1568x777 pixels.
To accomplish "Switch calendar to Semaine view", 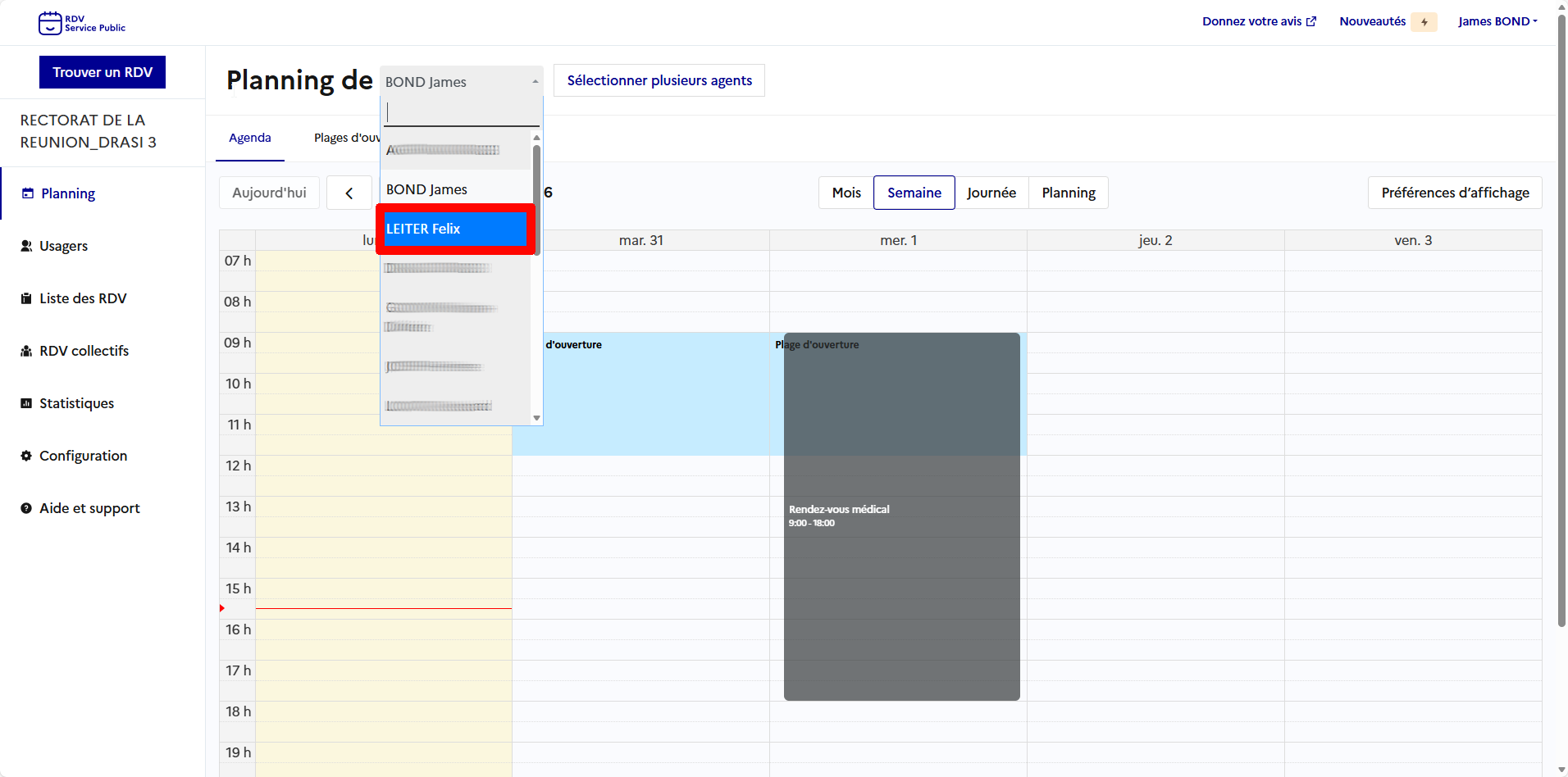I will click(x=914, y=193).
